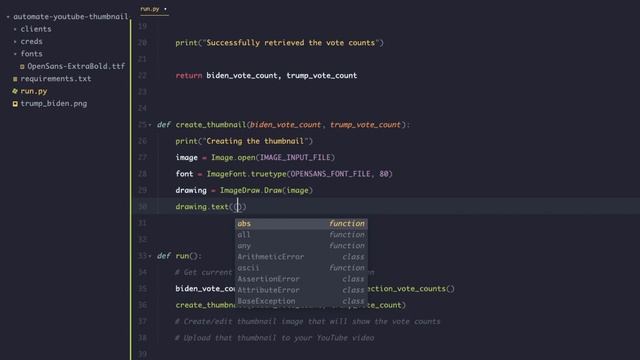Collapse the fonts folder arrow
640x360 pixels.
point(15,54)
